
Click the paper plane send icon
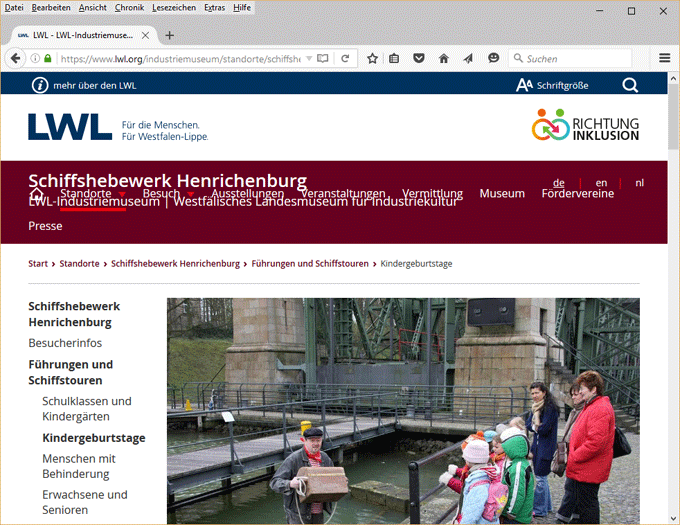[x=468, y=58]
